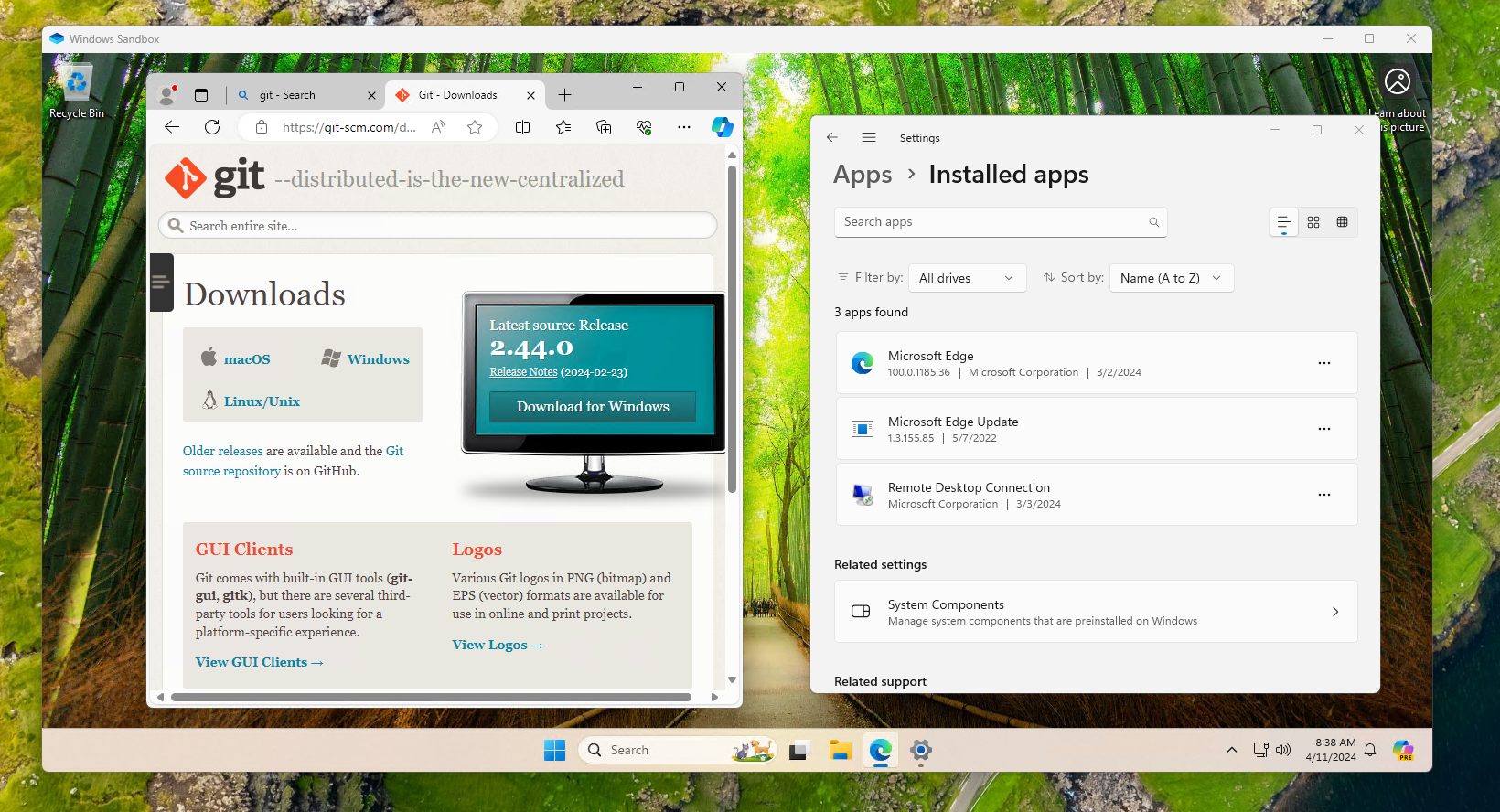1500x812 pixels.
Task: Go back in the Edge browser
Action: pyautogui.click(x=172, y=127)
